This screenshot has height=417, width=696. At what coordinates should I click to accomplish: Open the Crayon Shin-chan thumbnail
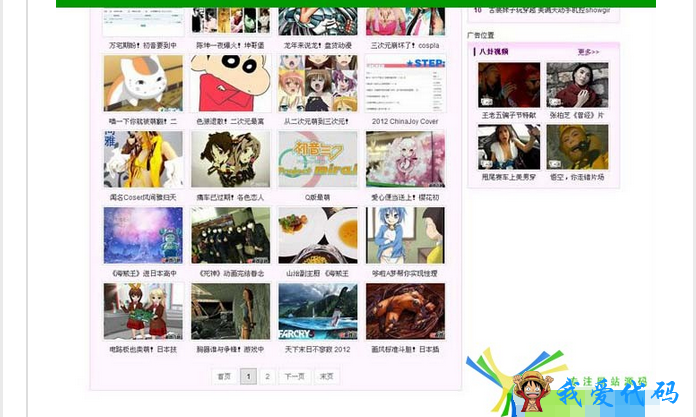230,83
